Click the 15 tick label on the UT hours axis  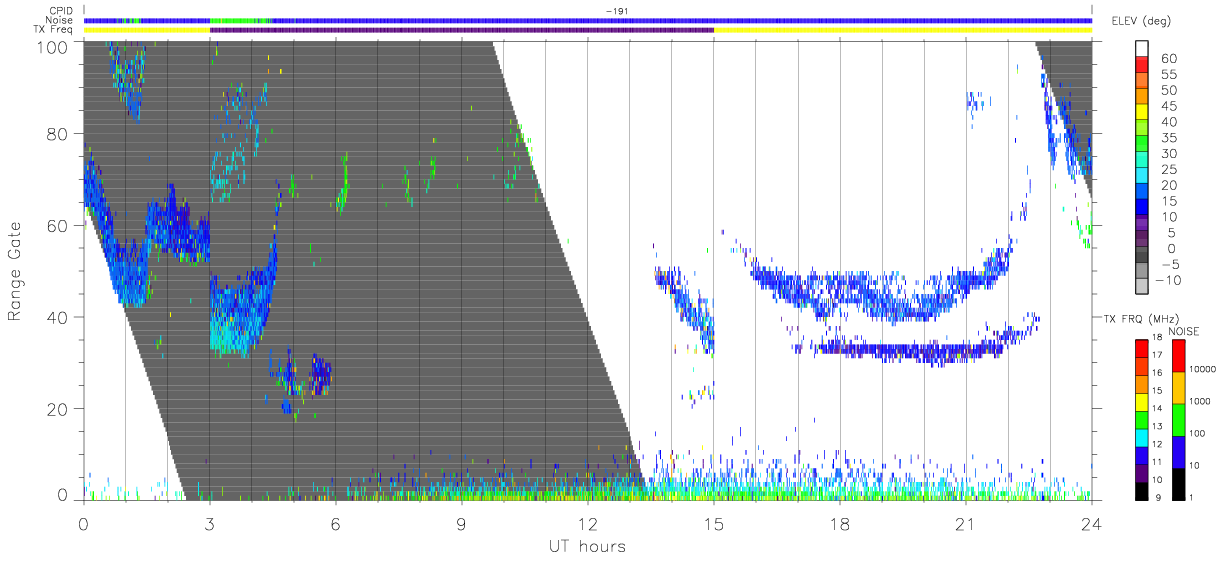(714, 523)
